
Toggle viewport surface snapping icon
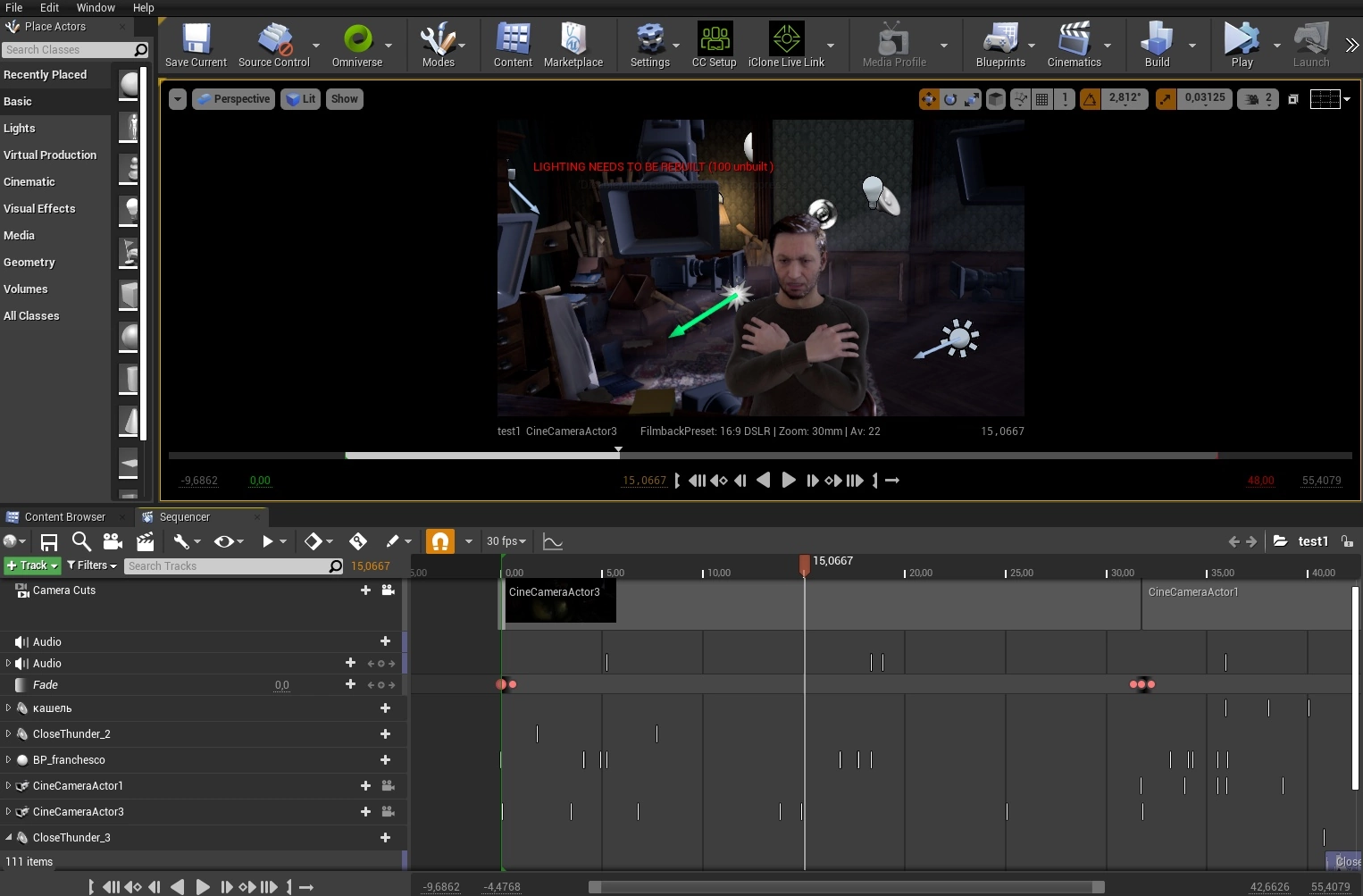point(1020,99)
